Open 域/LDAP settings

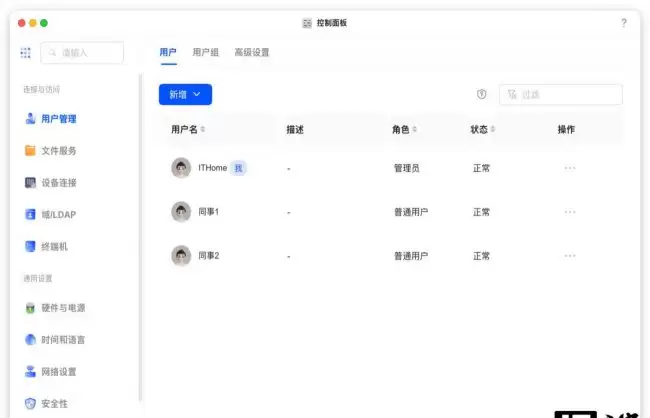(x=51, y=214)
